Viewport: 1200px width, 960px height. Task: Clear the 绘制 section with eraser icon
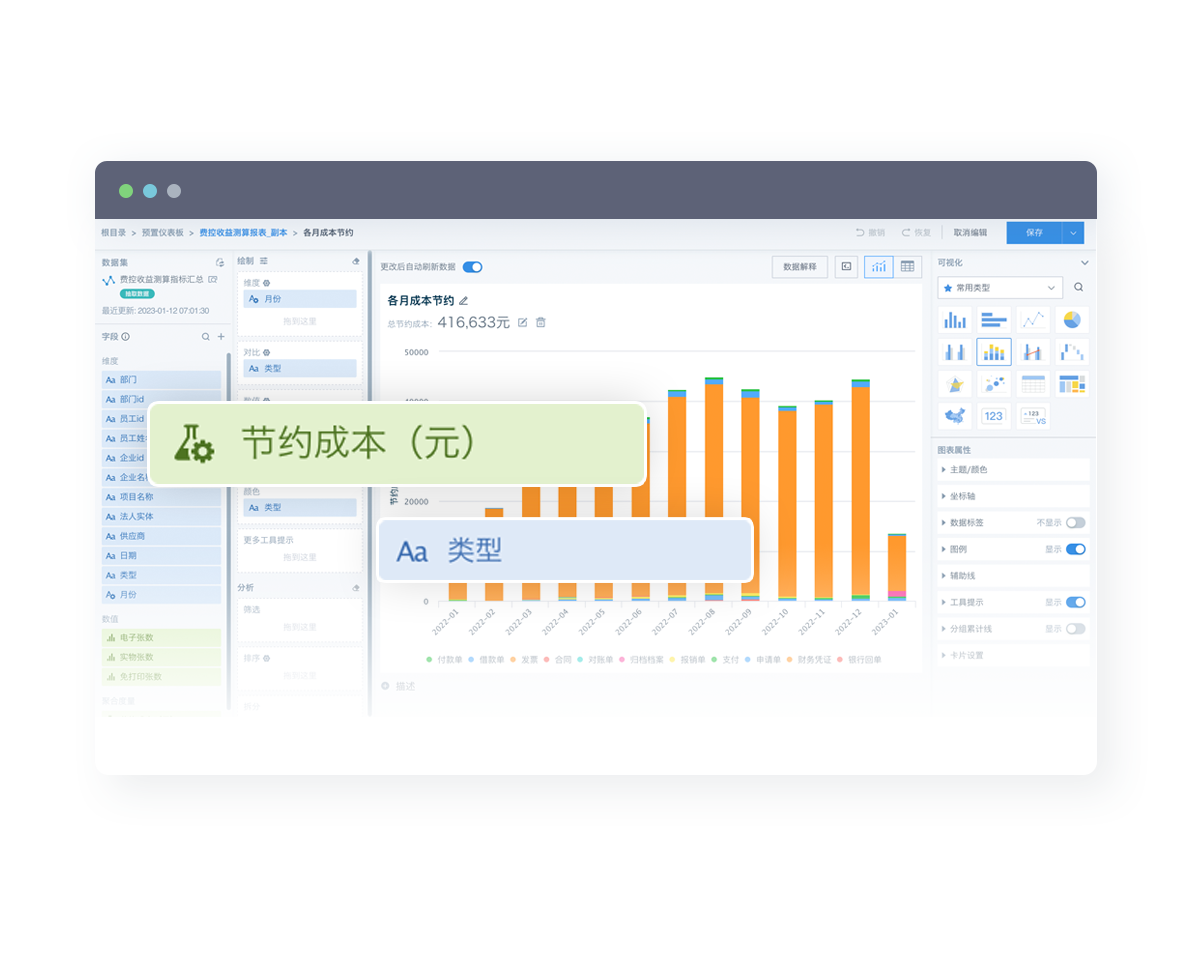(356, 261)
